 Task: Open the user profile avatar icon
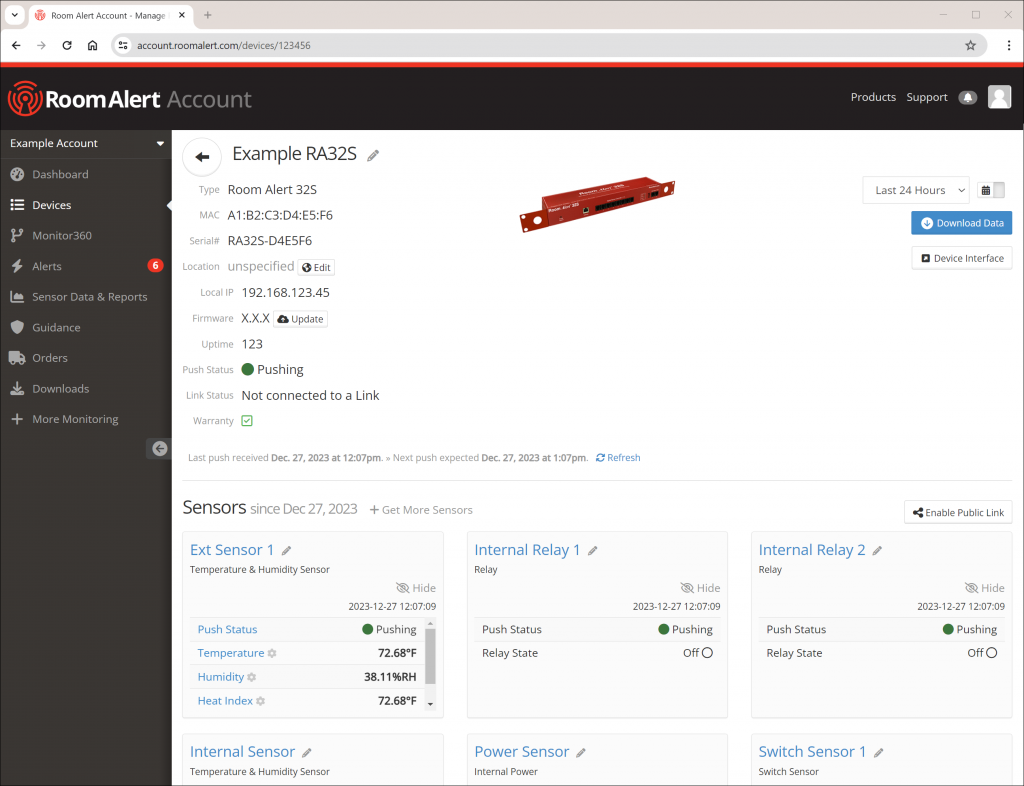(999, 97)
